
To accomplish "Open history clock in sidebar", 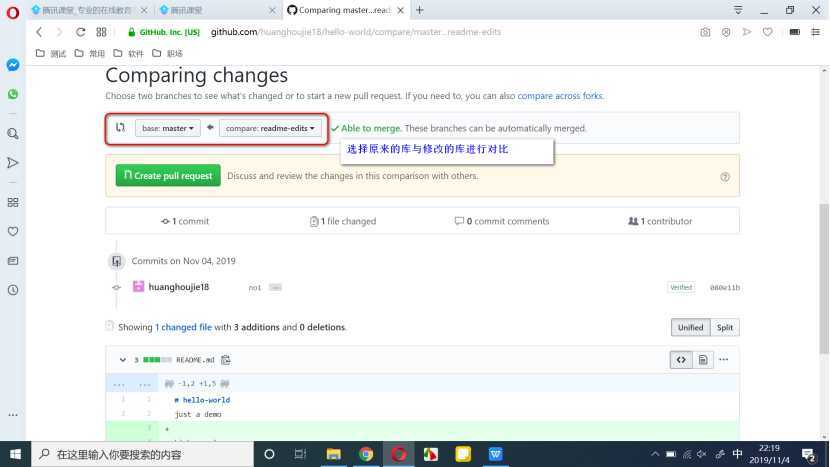I will pos(13,290).
